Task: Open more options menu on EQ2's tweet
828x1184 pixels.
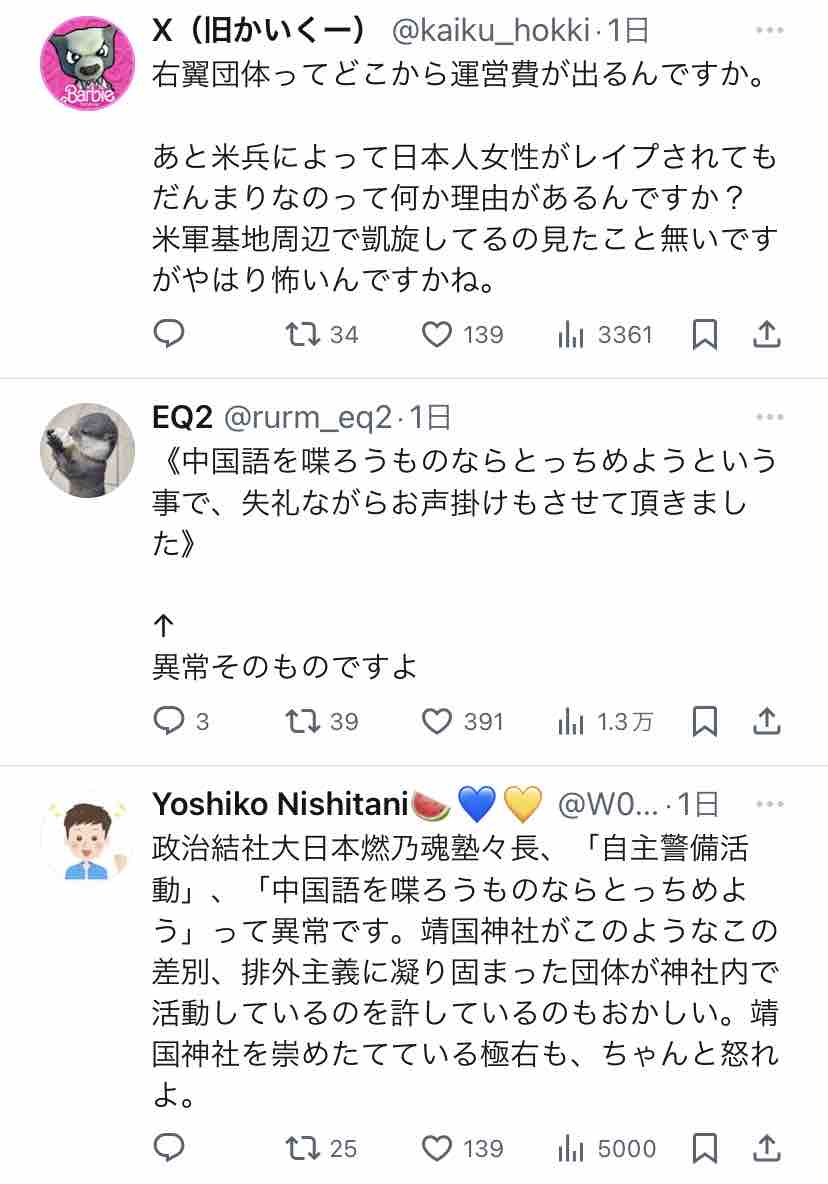Action: 770,416
